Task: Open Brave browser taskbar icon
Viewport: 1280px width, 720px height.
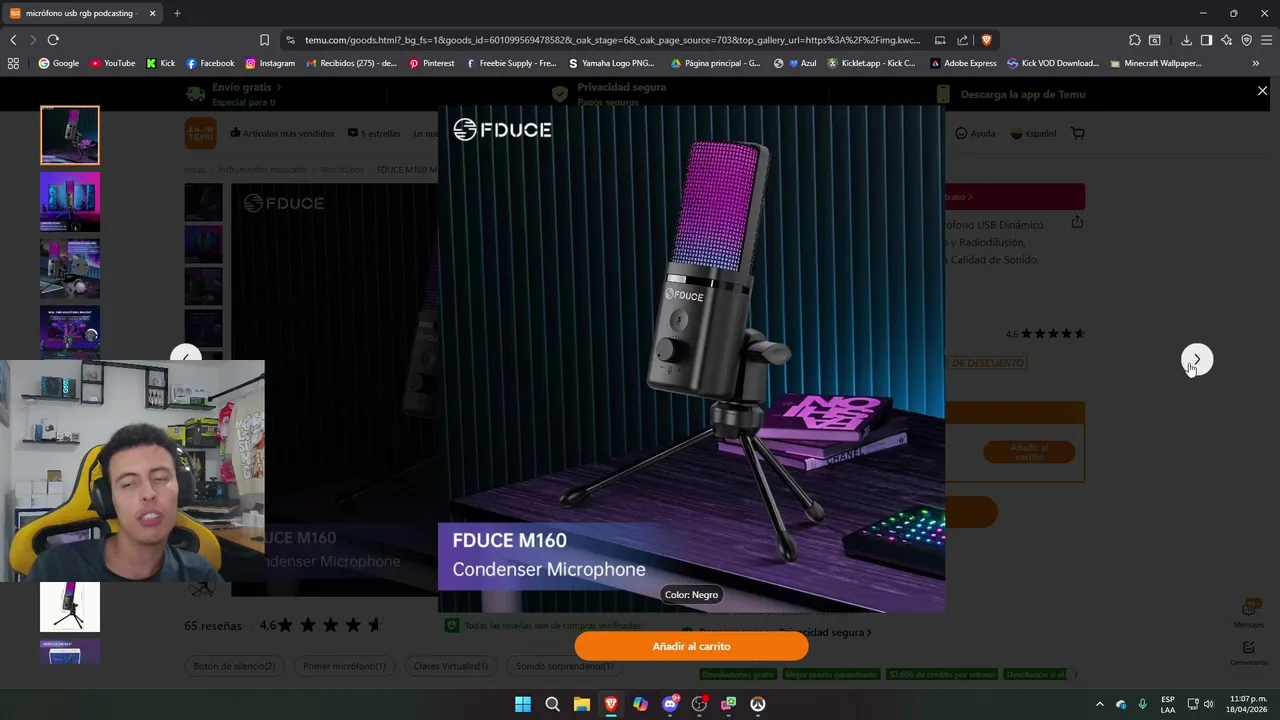Action: (x=611, y=704)
